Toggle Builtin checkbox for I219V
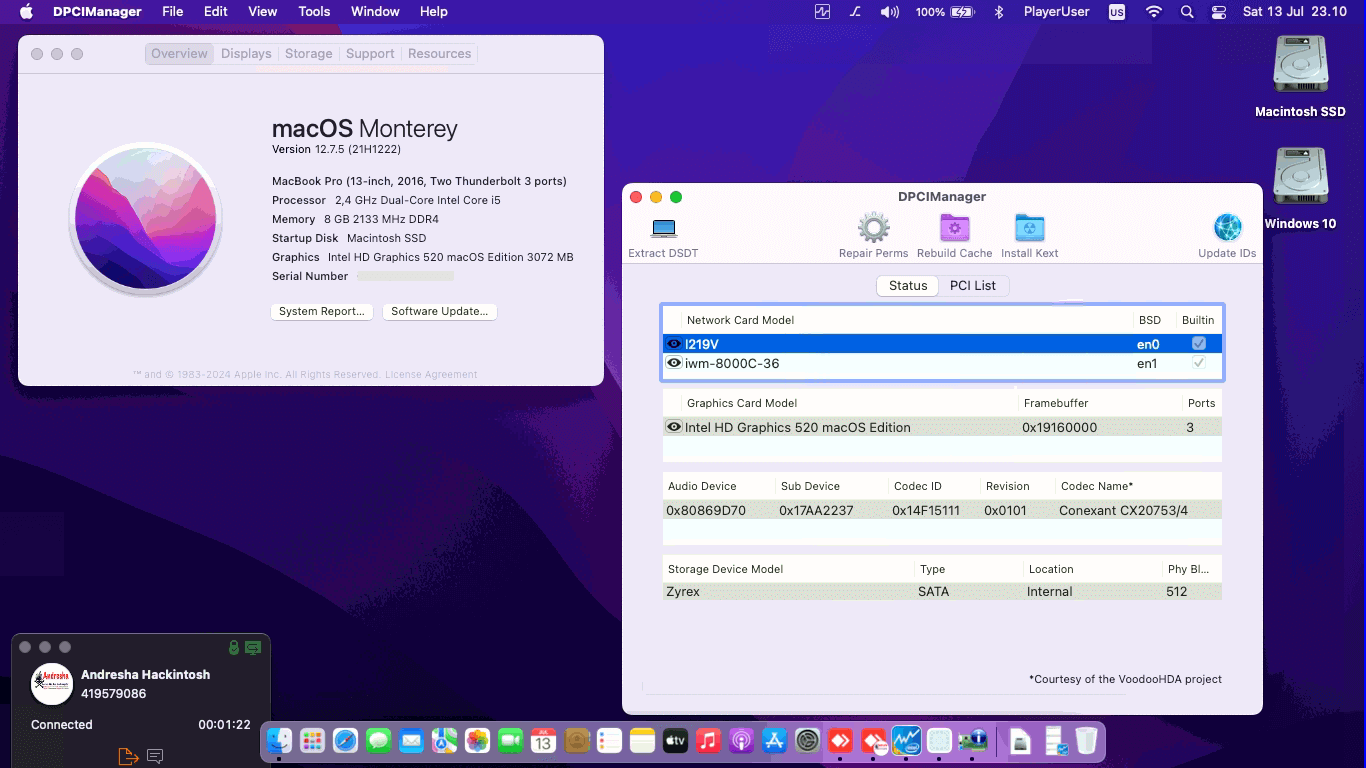Image resolution: width=1366 pixels, height=768 pixels. point(1198,343)
